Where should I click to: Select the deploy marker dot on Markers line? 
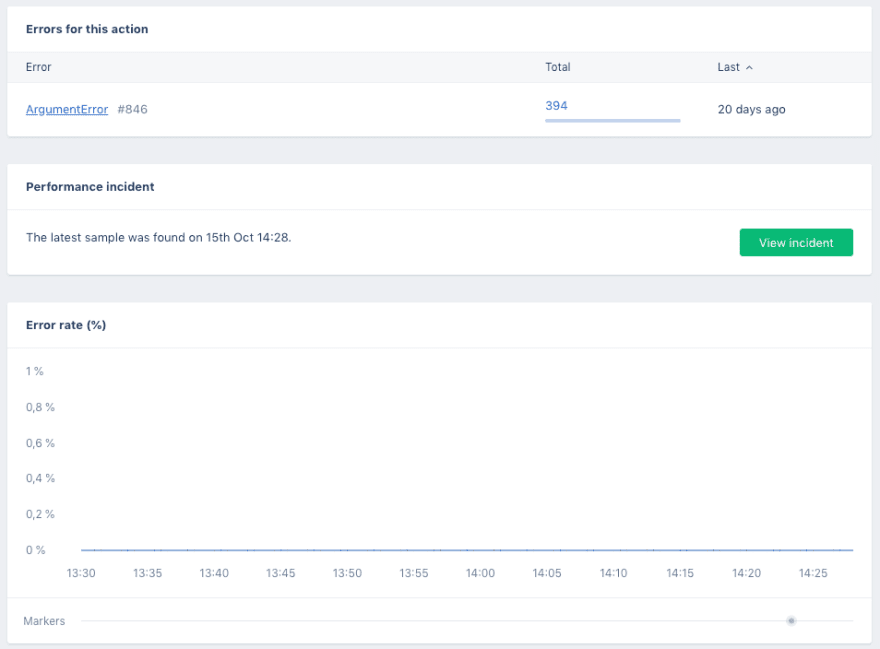pos(791,620)
